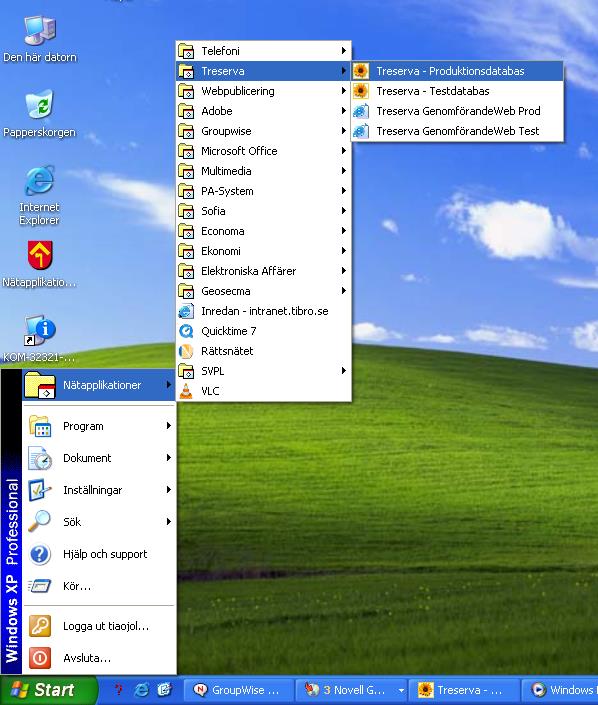Expand the Adobe submenu arrow

point(344,111)
